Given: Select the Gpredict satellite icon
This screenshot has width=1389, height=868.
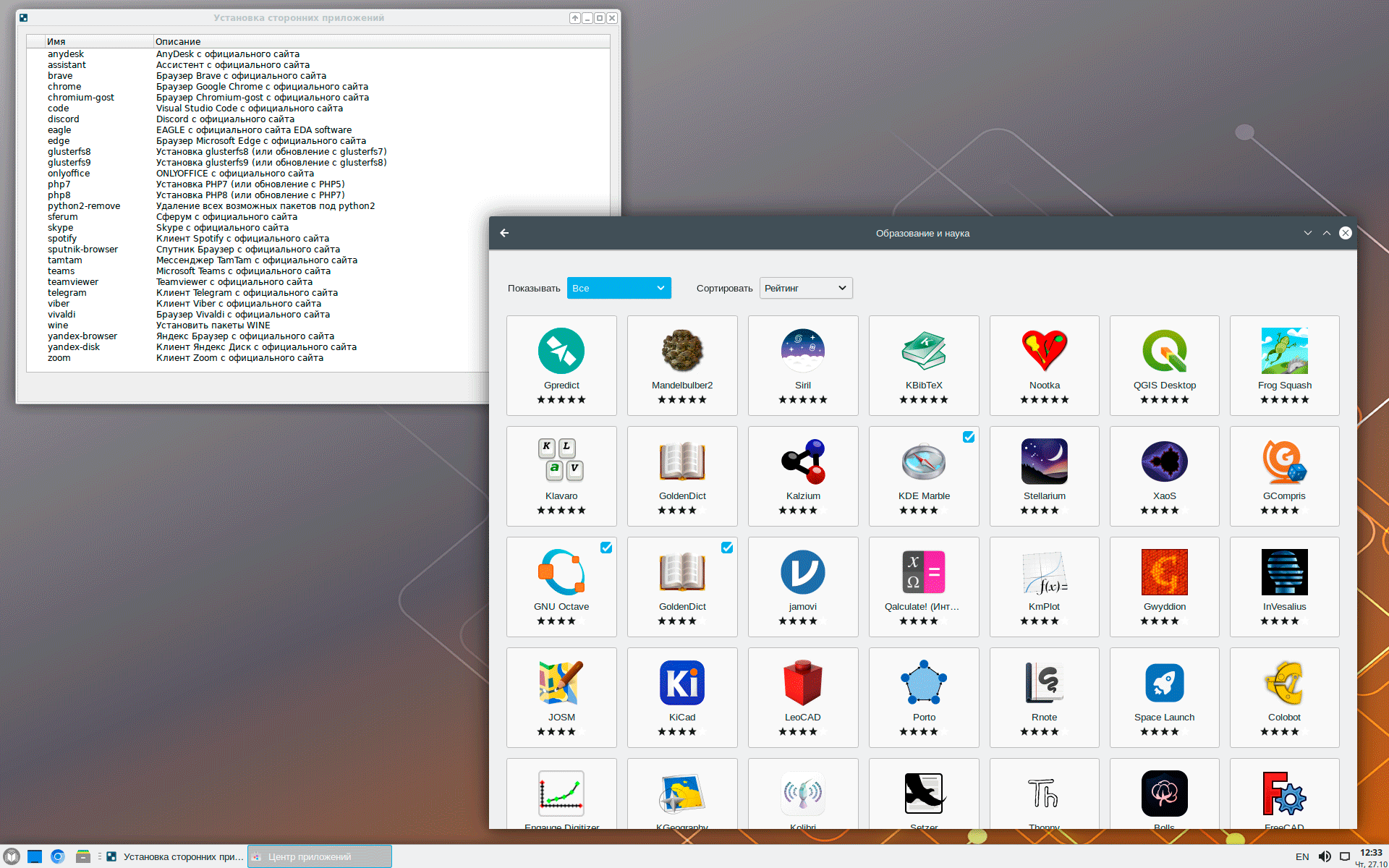Looking at the screenshot, I should pos(561,351).
